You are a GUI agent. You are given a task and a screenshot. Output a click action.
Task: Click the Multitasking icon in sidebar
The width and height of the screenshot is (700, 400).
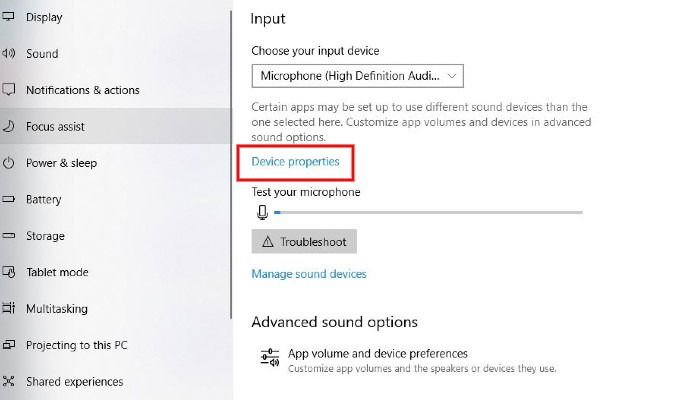[x=8, y=308]
